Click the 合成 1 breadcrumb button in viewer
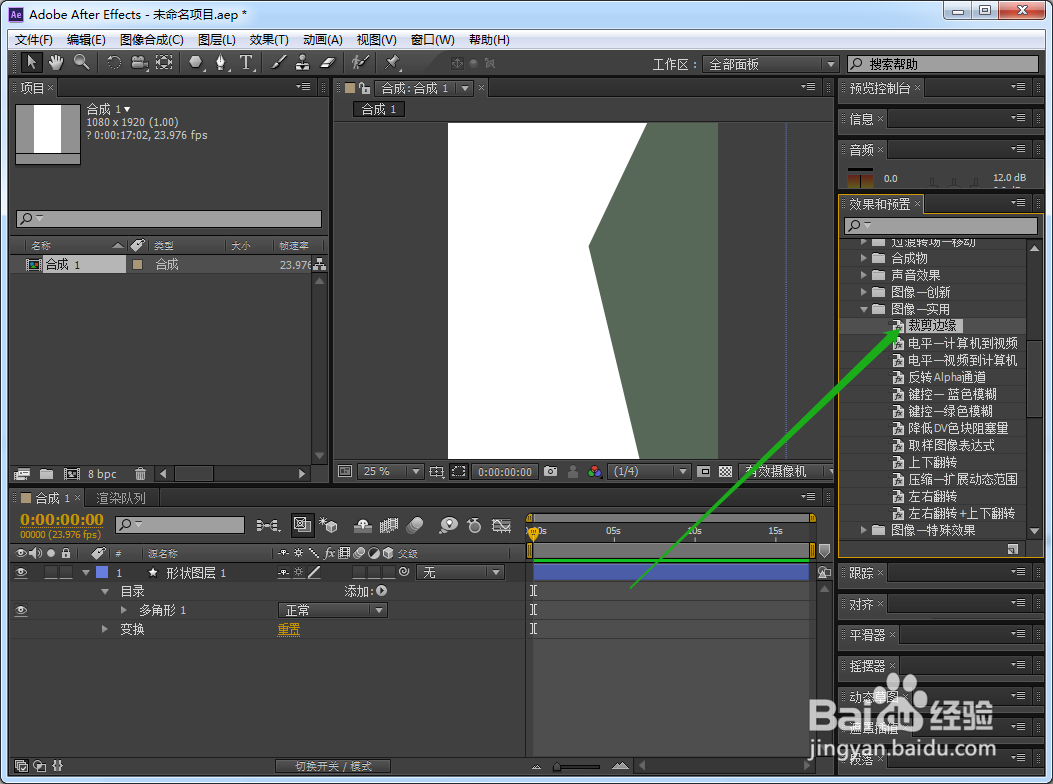 click(x=379, y=110)
